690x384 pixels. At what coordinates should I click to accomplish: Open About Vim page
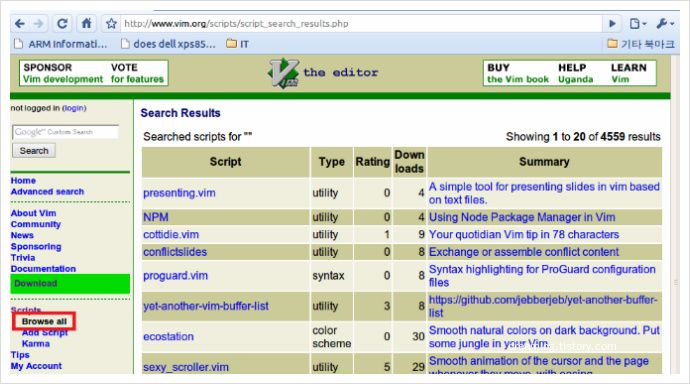pos(33,213)
